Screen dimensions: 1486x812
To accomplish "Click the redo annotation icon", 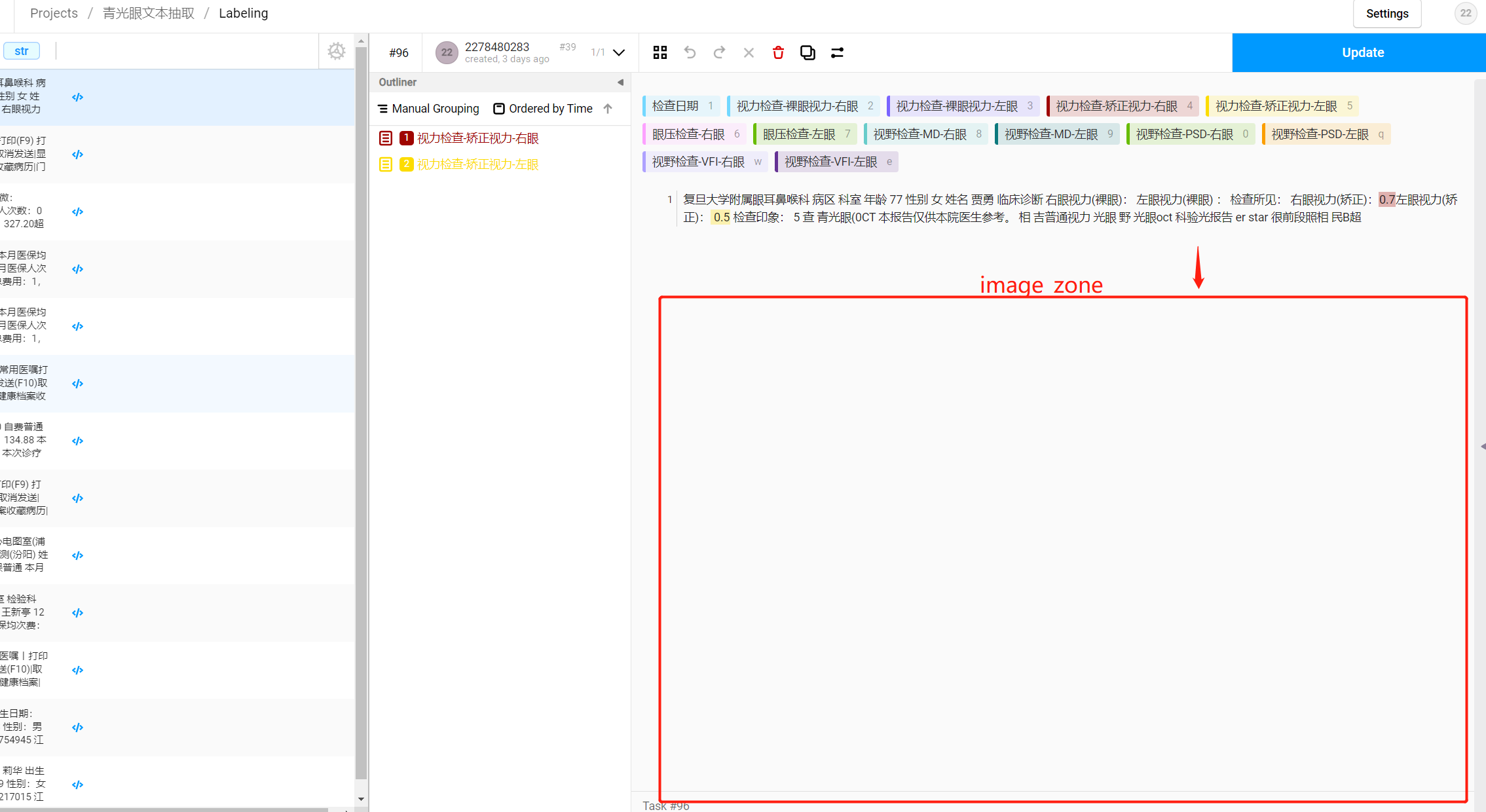I will 718,52.
